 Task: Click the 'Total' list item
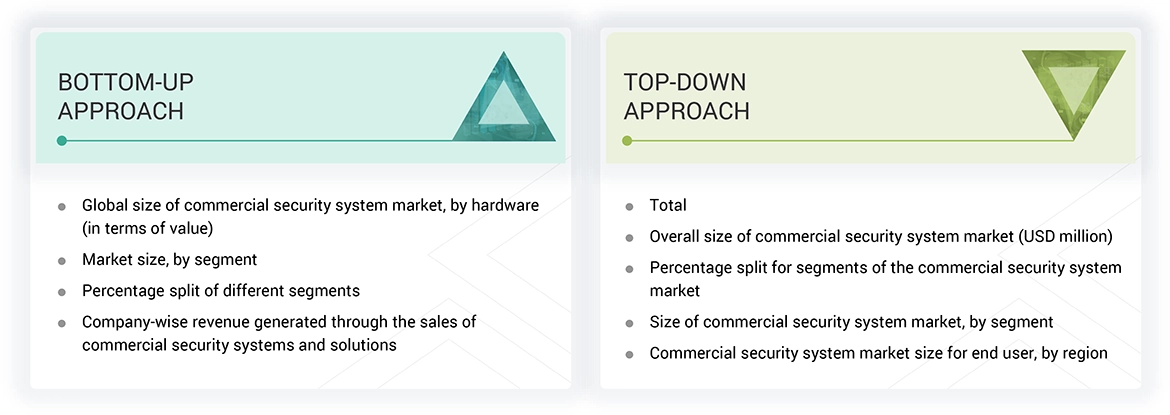[x=668, y=205]
